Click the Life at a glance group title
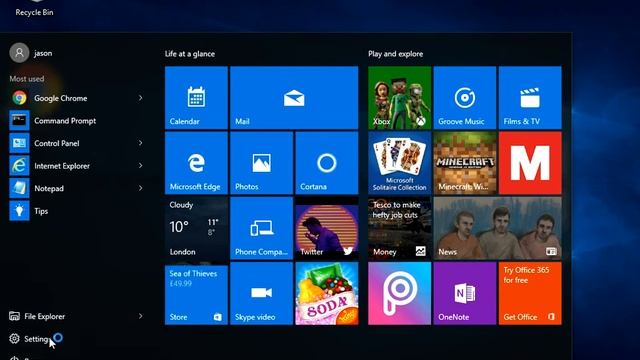The image size is (640, 360). tap(190, 54)
